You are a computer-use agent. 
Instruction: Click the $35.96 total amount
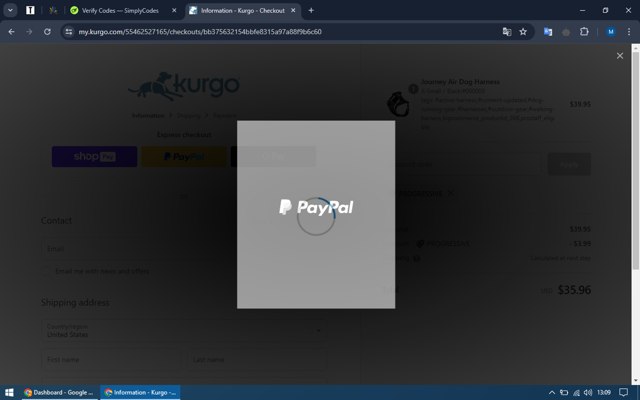point(574,290)
